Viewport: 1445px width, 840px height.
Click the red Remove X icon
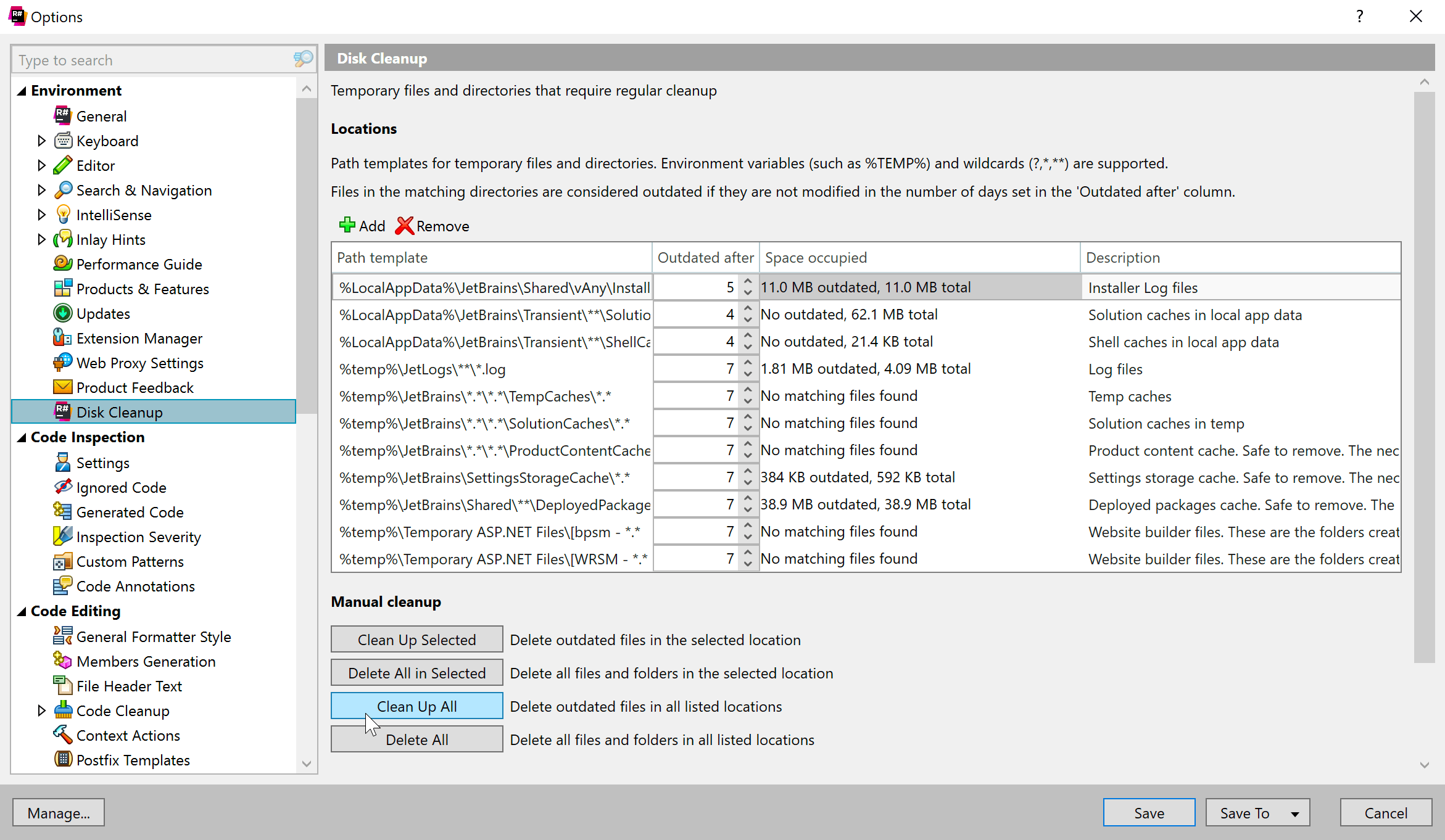point(404,226)
